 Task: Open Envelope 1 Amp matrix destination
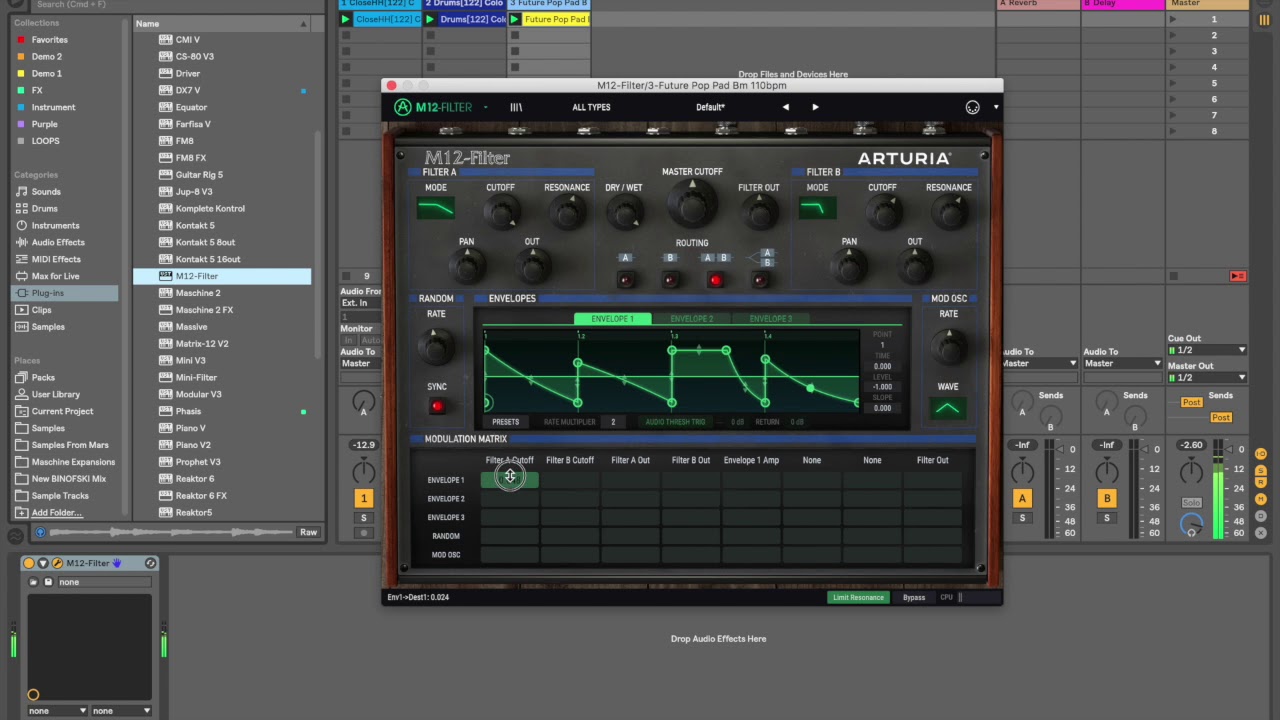point(751,460)
